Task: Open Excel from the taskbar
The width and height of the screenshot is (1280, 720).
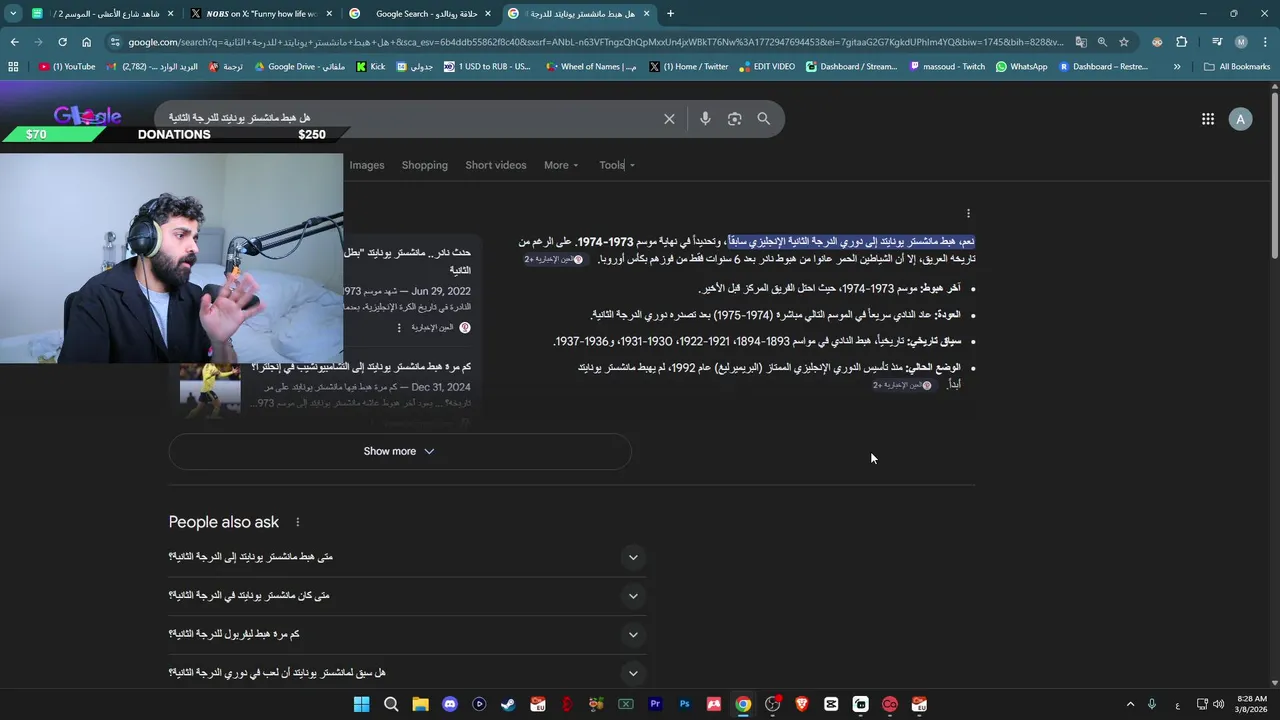Action: coord(626,704)
